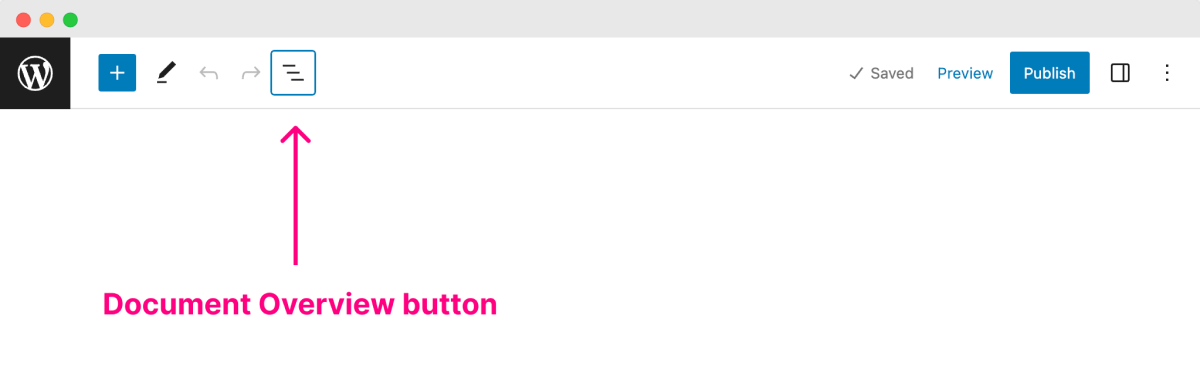
Task: Publish the post
Action: click(x=1049, y=73)
